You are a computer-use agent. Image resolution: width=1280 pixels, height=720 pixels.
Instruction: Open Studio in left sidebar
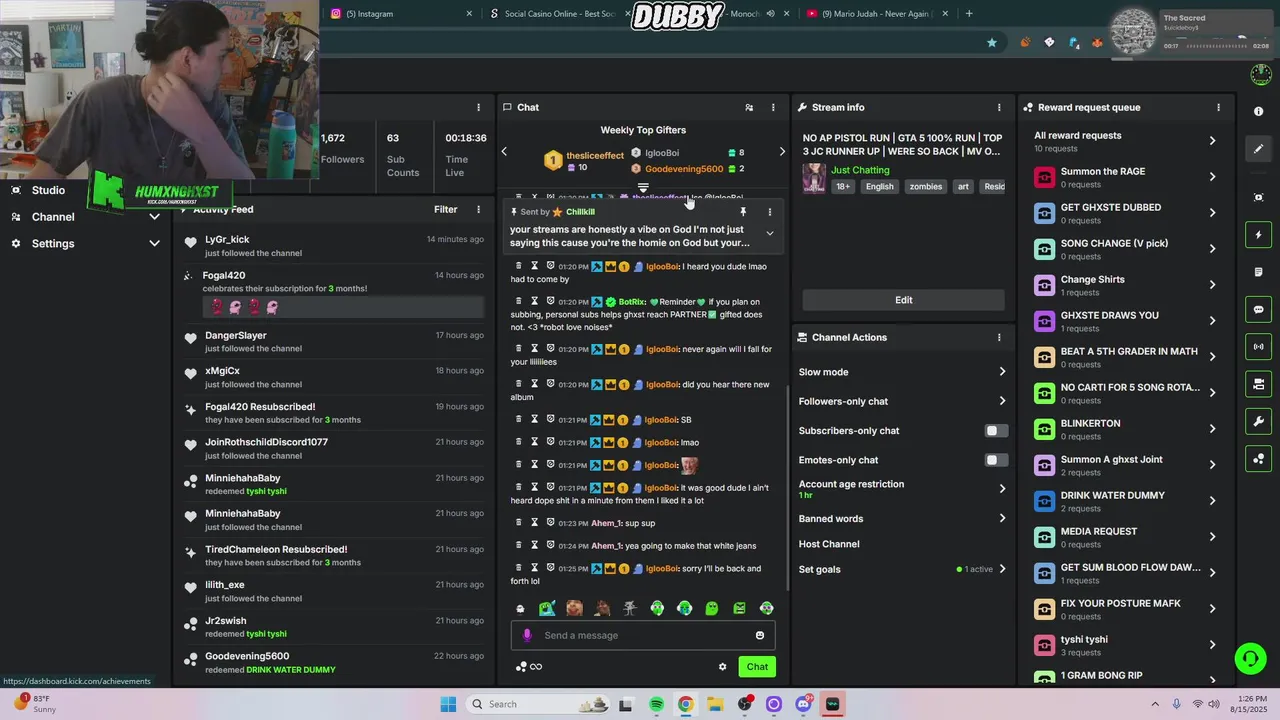[48, 190]
